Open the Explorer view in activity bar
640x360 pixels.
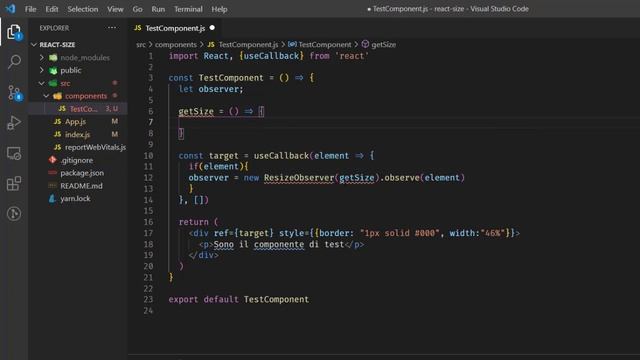tap(14, 32)
